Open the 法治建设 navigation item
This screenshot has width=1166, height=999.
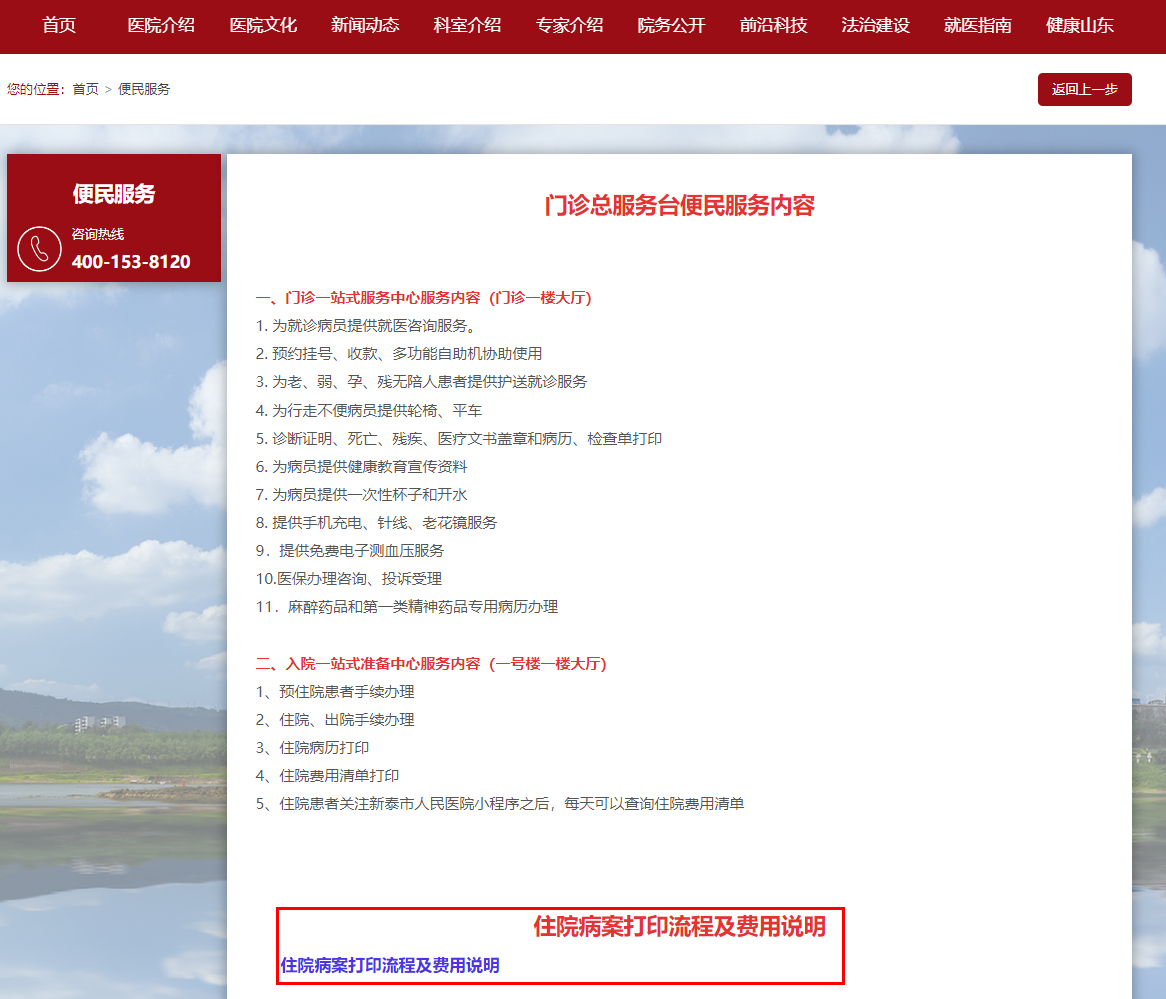tap(875, 25)
